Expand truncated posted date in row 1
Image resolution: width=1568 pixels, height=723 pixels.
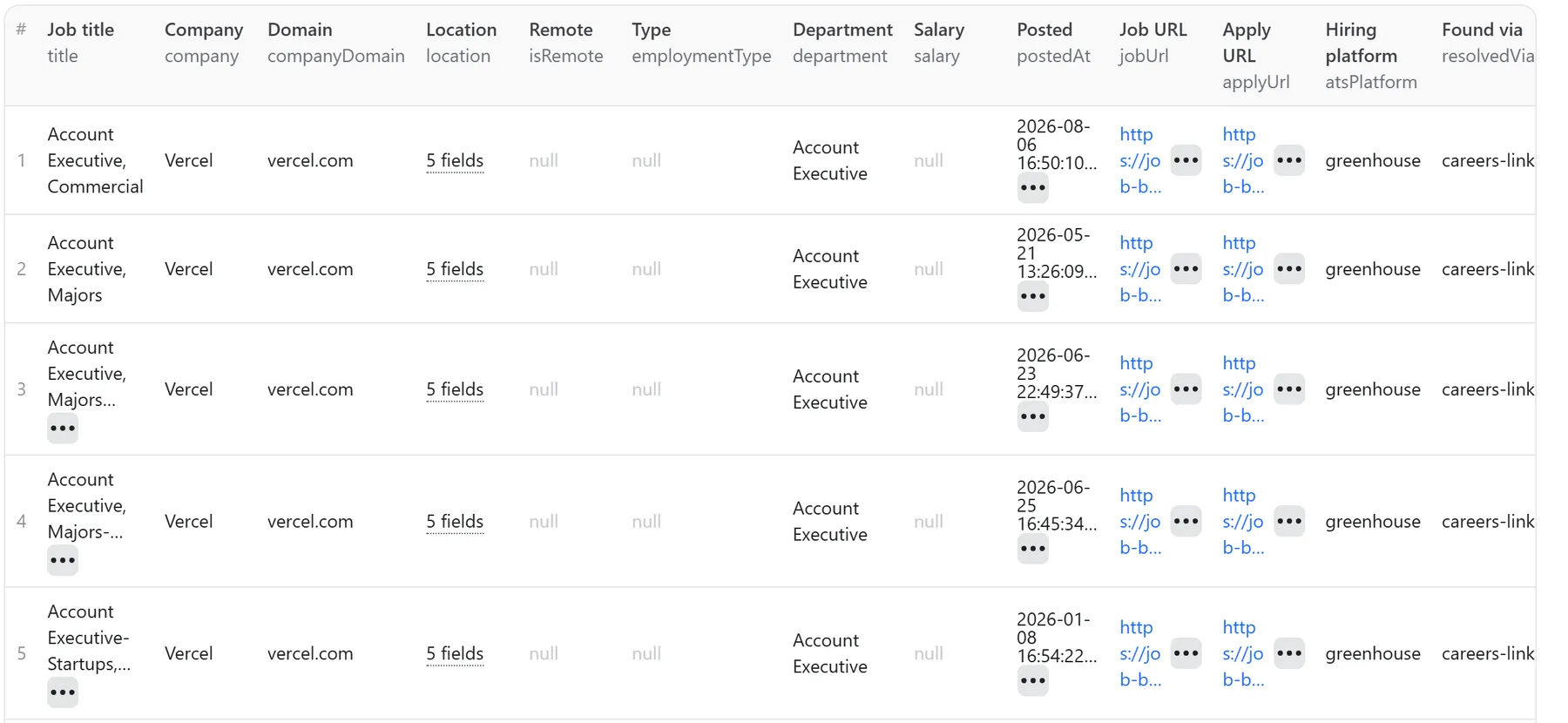coord(1032,188)
